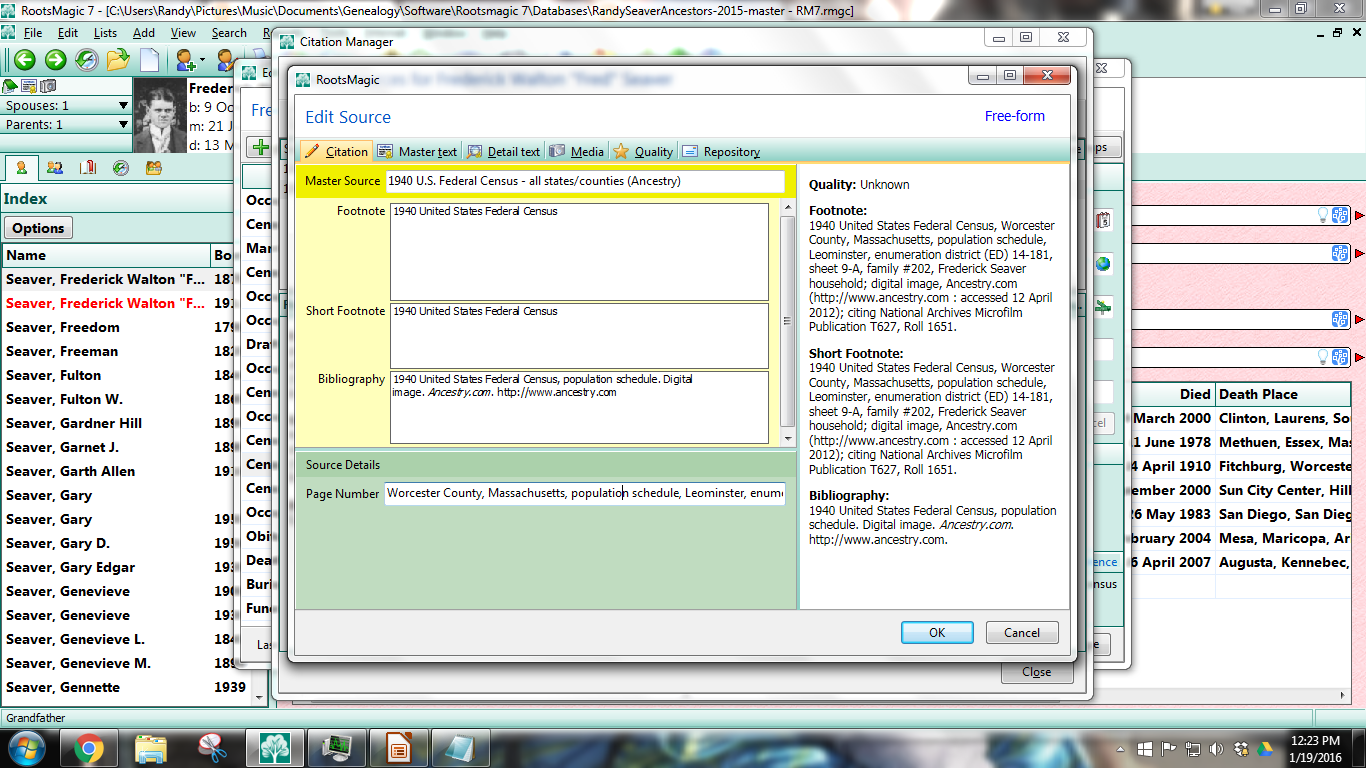This screenshot has height=768, width=1366.
Task: Switch to the Detail text tab
Action: 503,152
